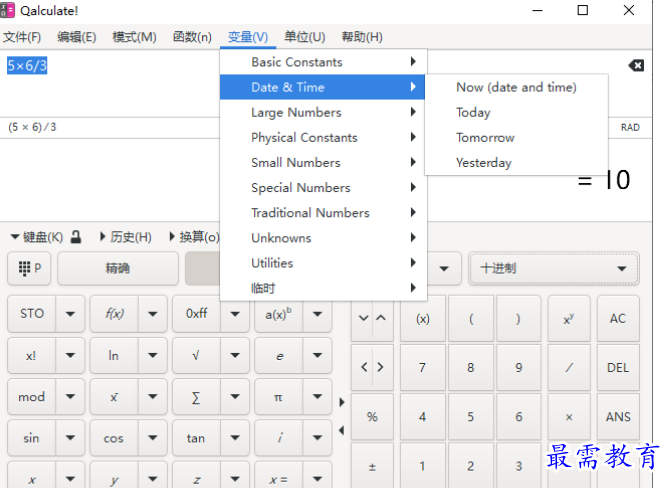Move cursor right with the > arrow key
The height and width of the screenshot is (488, 668).
380,367
